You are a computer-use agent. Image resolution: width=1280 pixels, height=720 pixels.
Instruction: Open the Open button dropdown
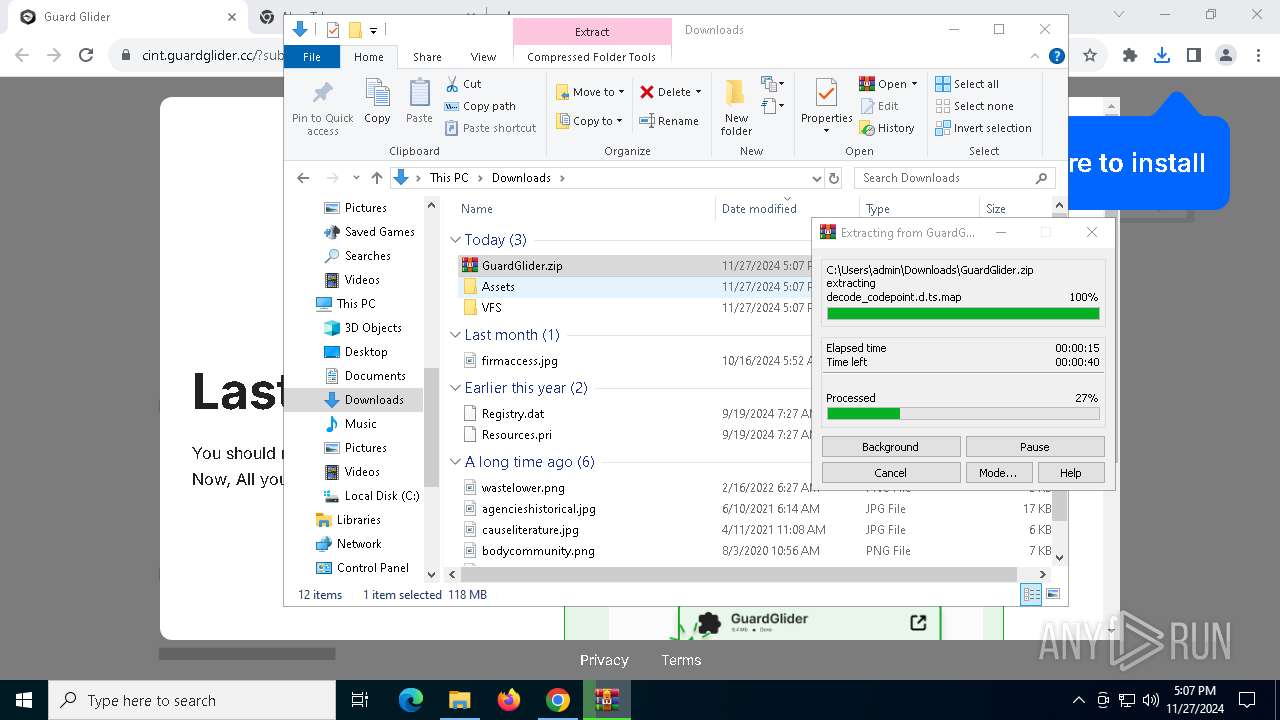click(x=914, y=84)
